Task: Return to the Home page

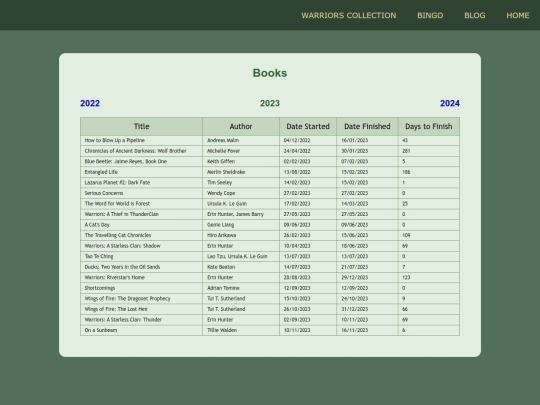Action: [518, 15]
